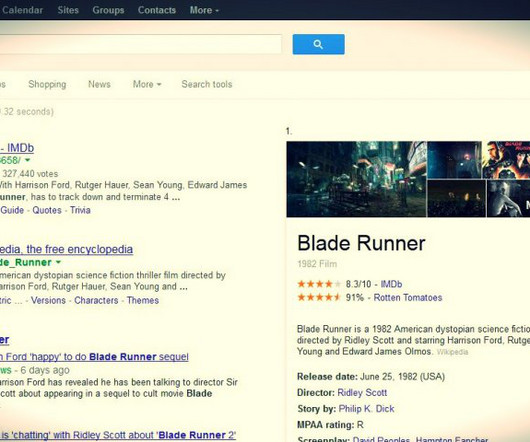530x442 pixels.
Task: Open the large Blade Runner cityscape image
Action: (356, 179)
